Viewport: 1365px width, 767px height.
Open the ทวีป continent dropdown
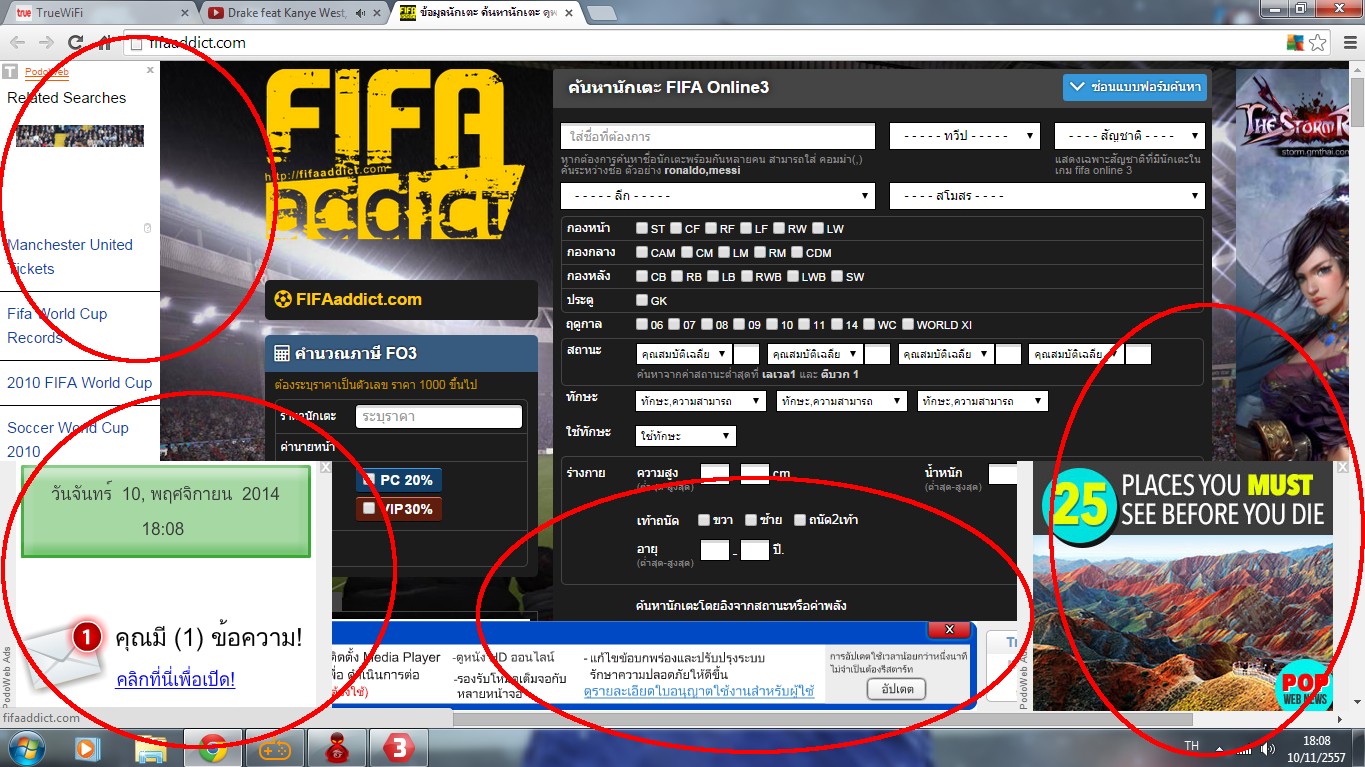click(x=964, y=136)
